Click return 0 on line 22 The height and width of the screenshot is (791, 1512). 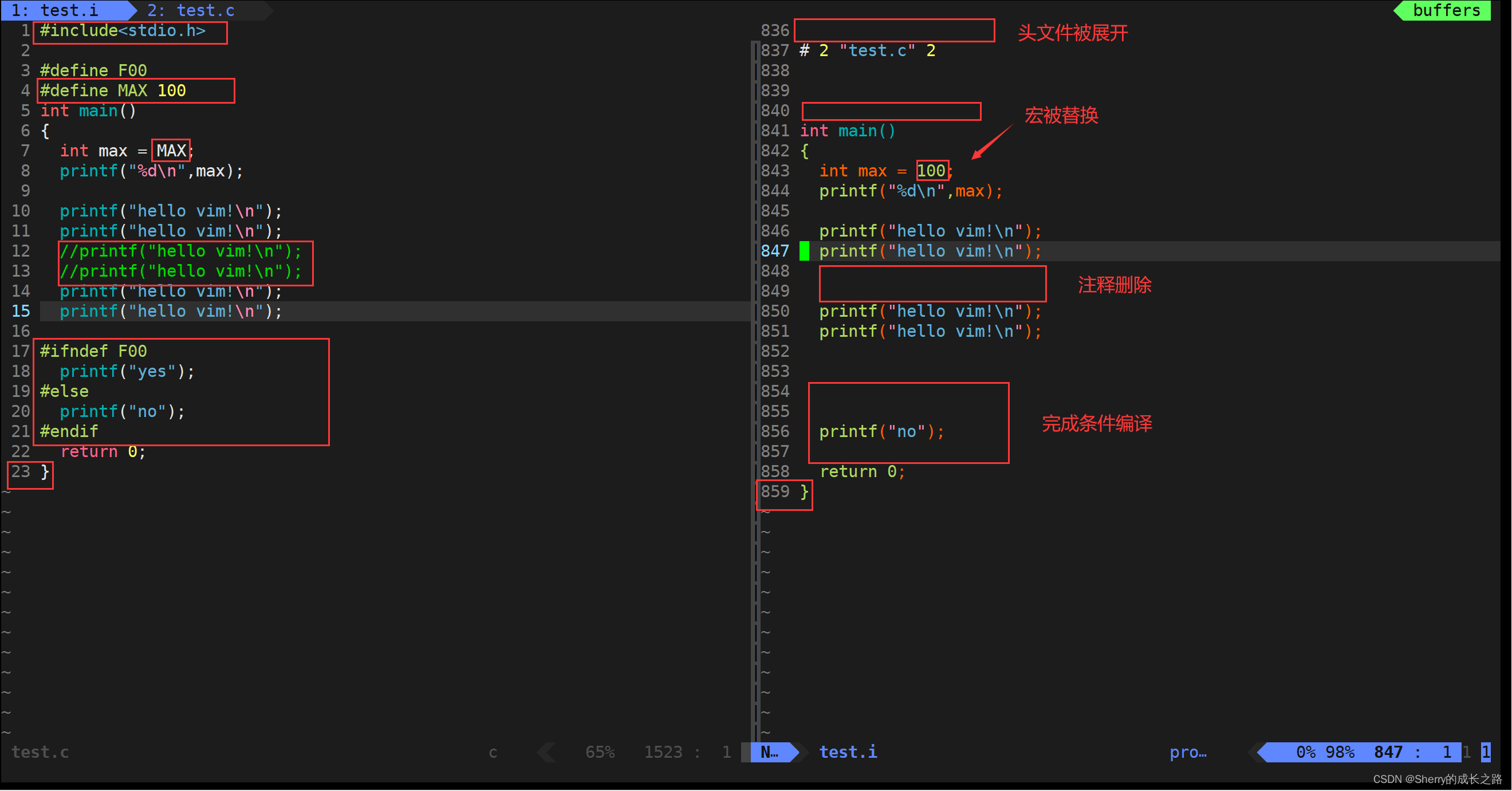coord(103,451)
